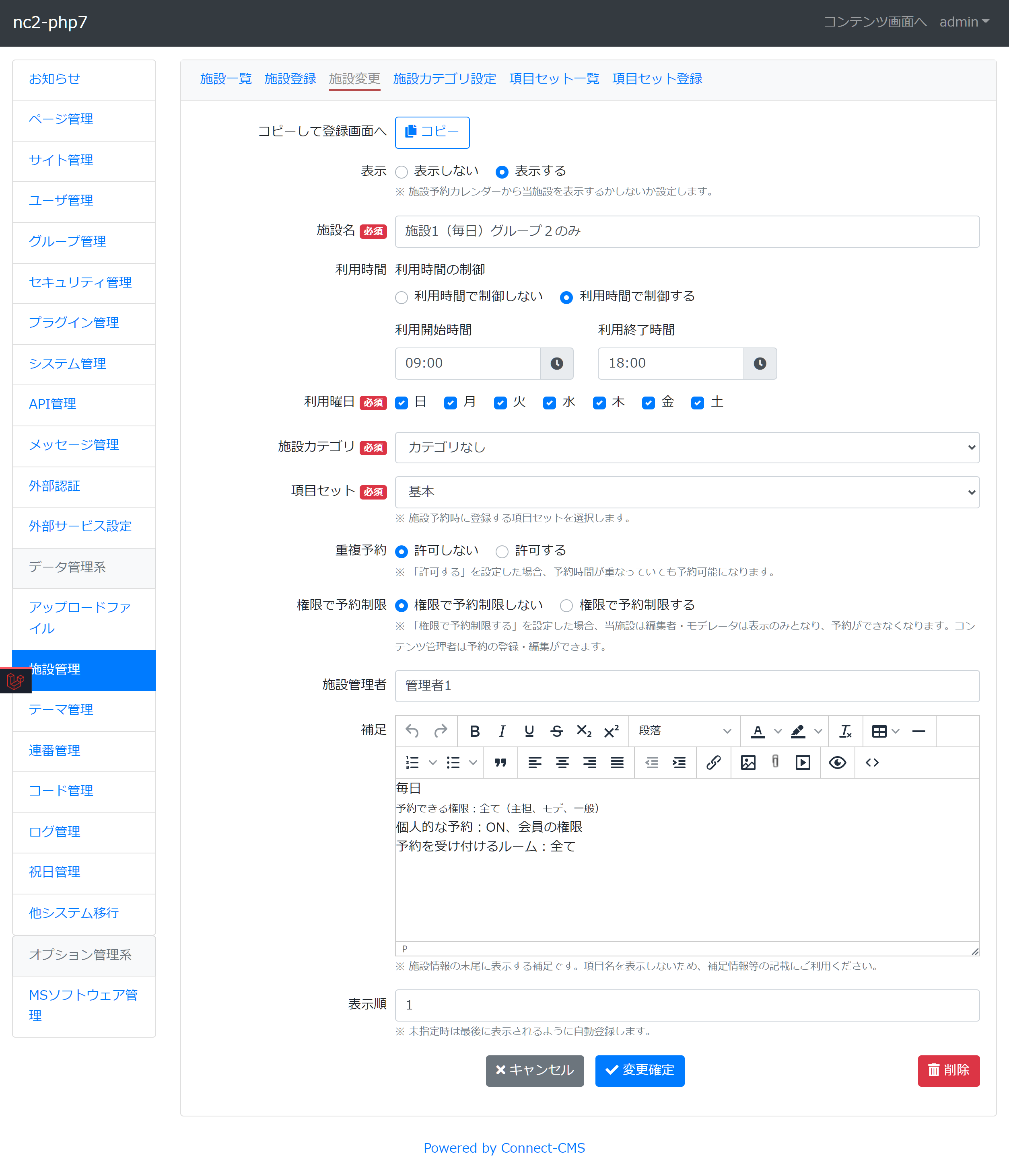This screenshot has width=1009, height=1176.
Task: Click the Bold icon in the editor toolbar
Action: (x=475, y=731)
